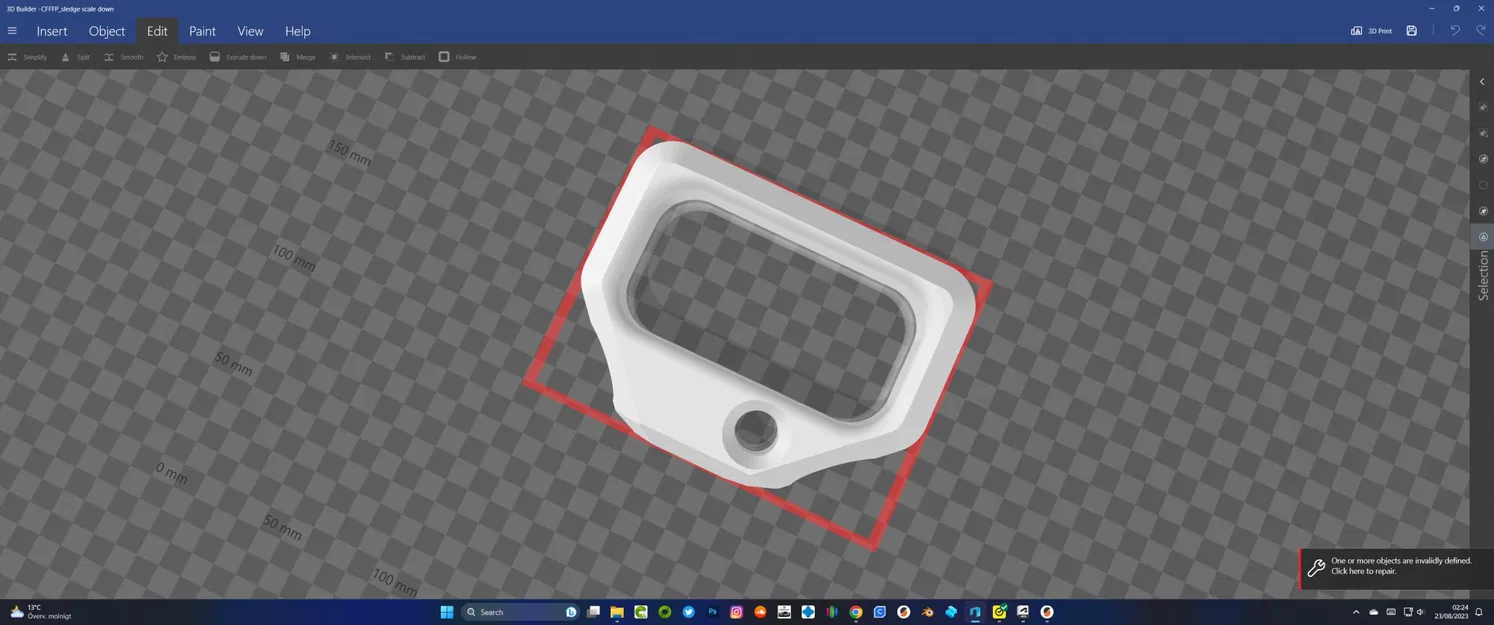Open the notification bell

click(1480, 612)
